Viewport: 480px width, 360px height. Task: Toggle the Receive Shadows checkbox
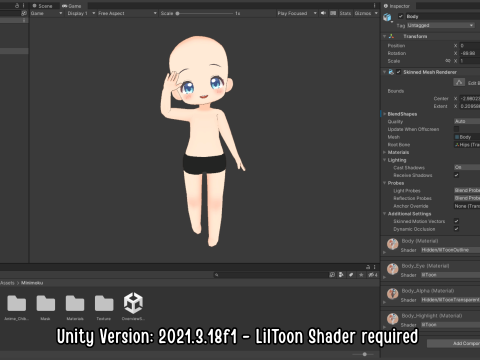456,175
